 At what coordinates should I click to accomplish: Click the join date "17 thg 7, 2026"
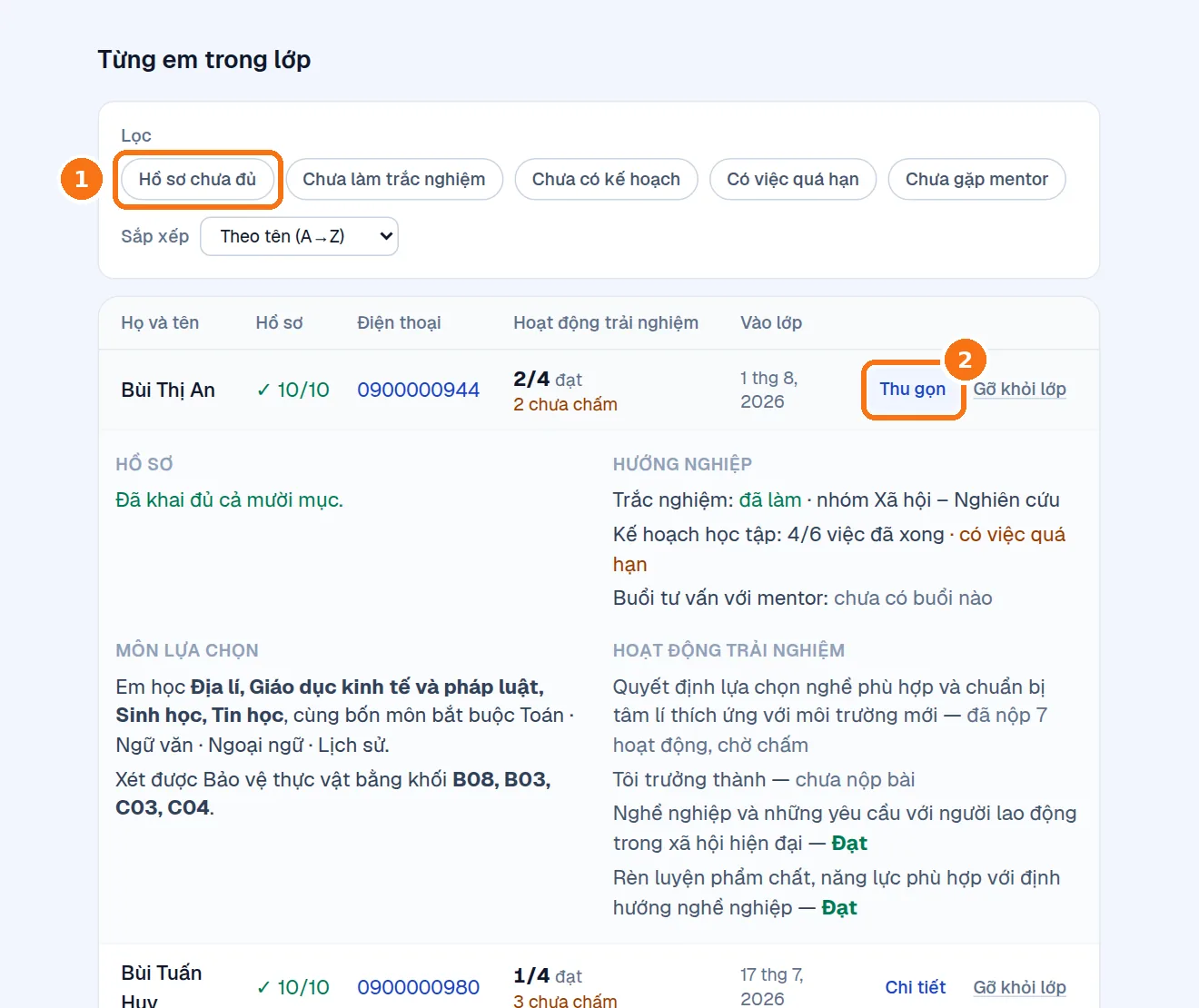(x=772, y=986)
